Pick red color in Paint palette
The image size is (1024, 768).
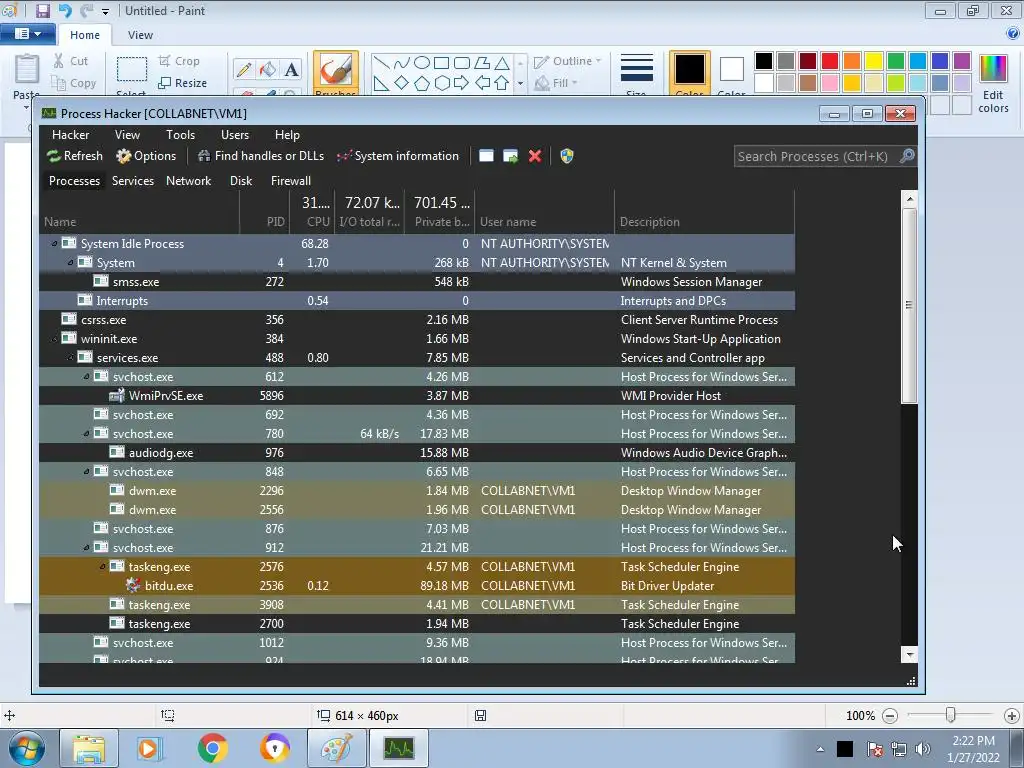[x=830, y=61]
